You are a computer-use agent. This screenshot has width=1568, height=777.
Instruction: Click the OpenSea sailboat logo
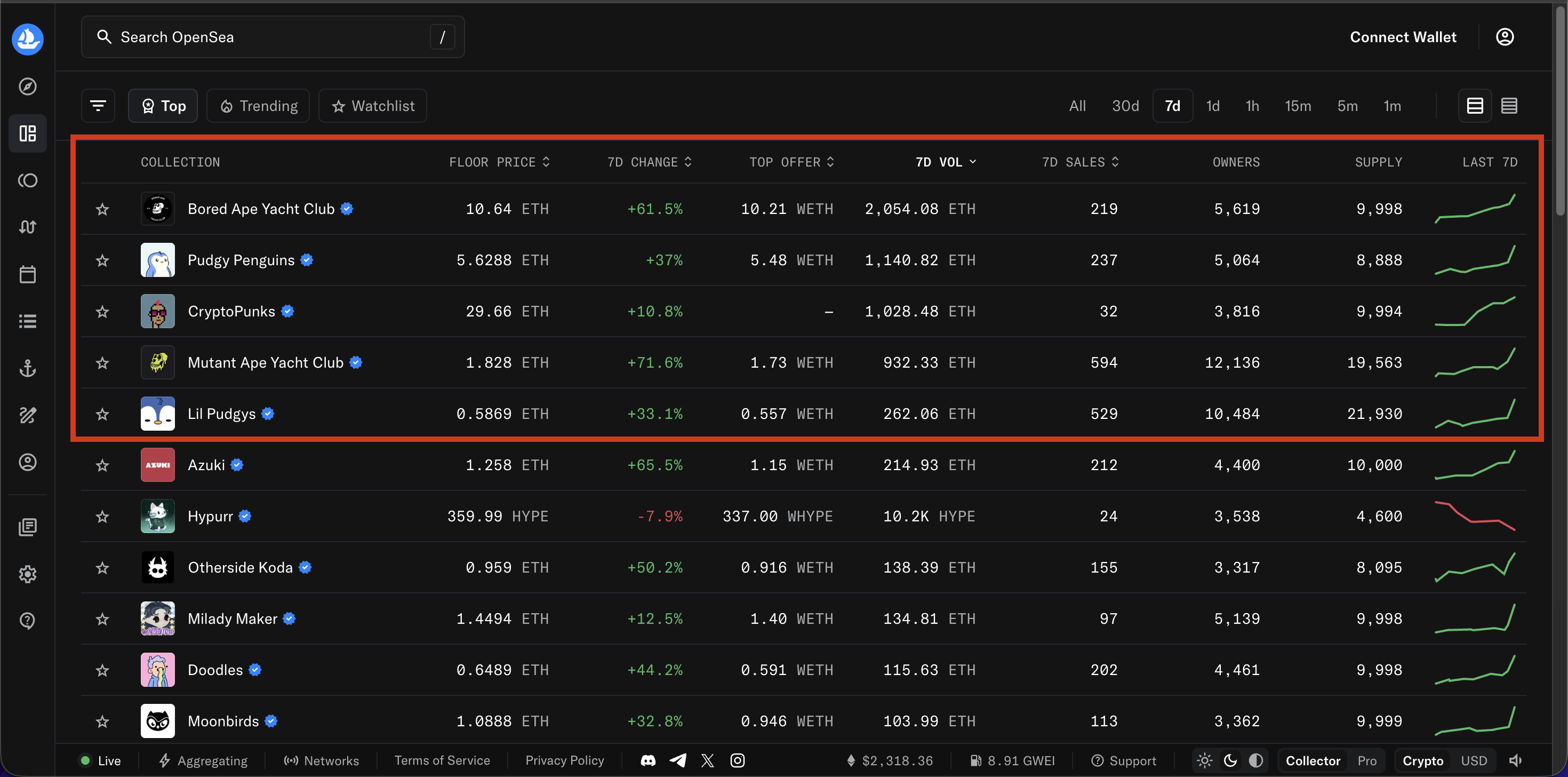27,39
